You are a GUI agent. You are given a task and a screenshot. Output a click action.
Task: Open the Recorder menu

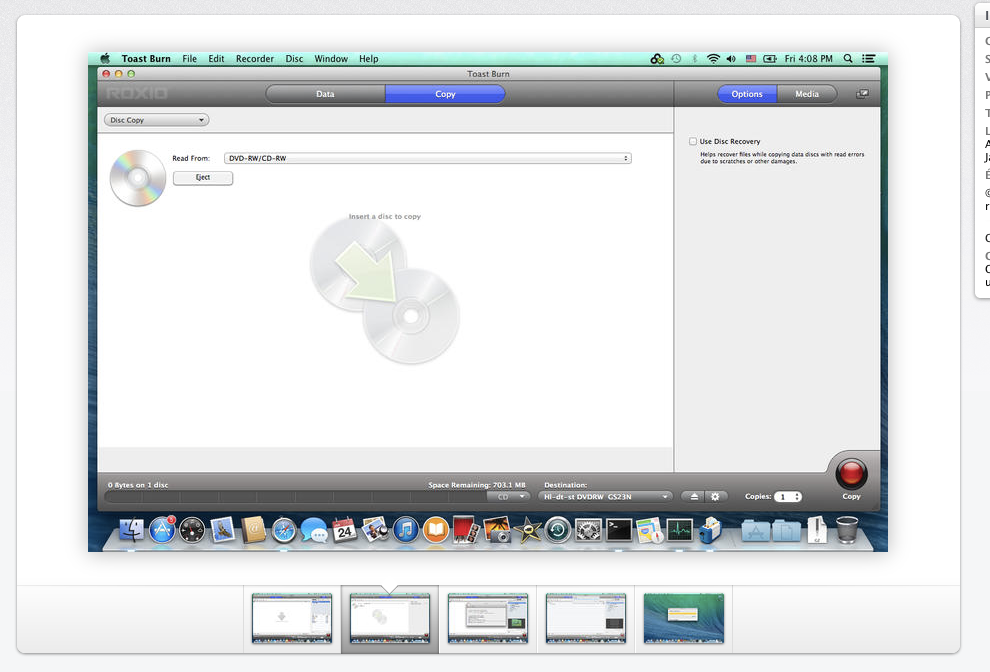255,59
